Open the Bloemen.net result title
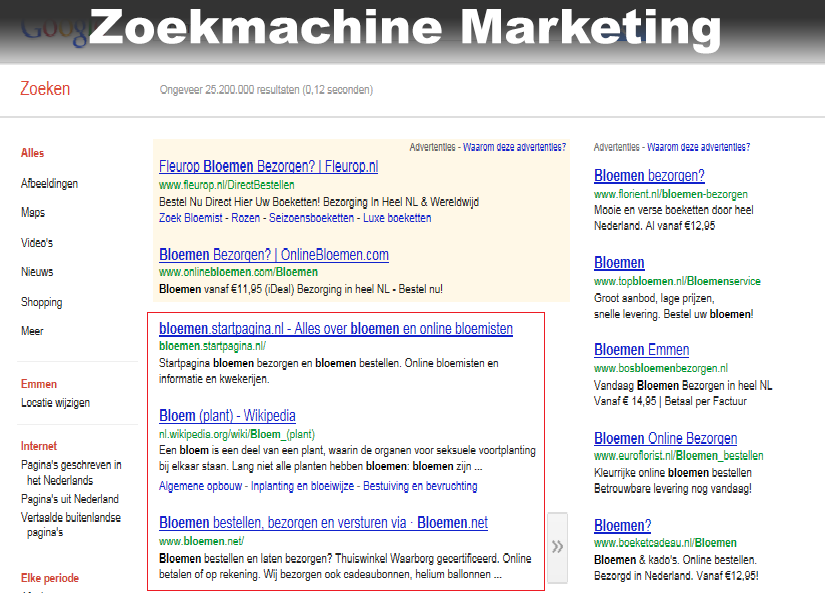Screen dimensions: 825x593 coord(323,522)
